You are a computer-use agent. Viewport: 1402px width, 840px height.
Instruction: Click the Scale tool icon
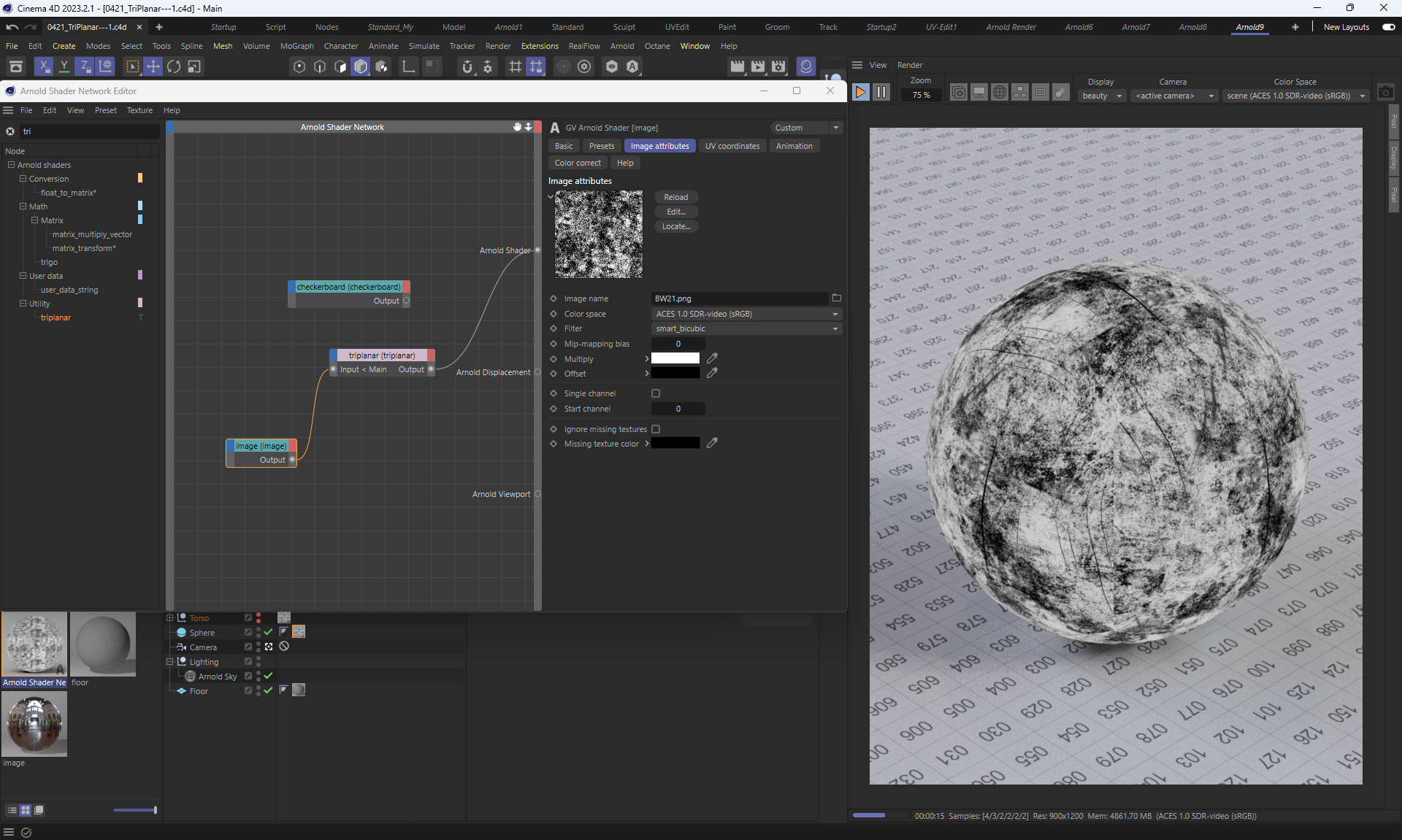pyautogui.click(x=194, y=66)
